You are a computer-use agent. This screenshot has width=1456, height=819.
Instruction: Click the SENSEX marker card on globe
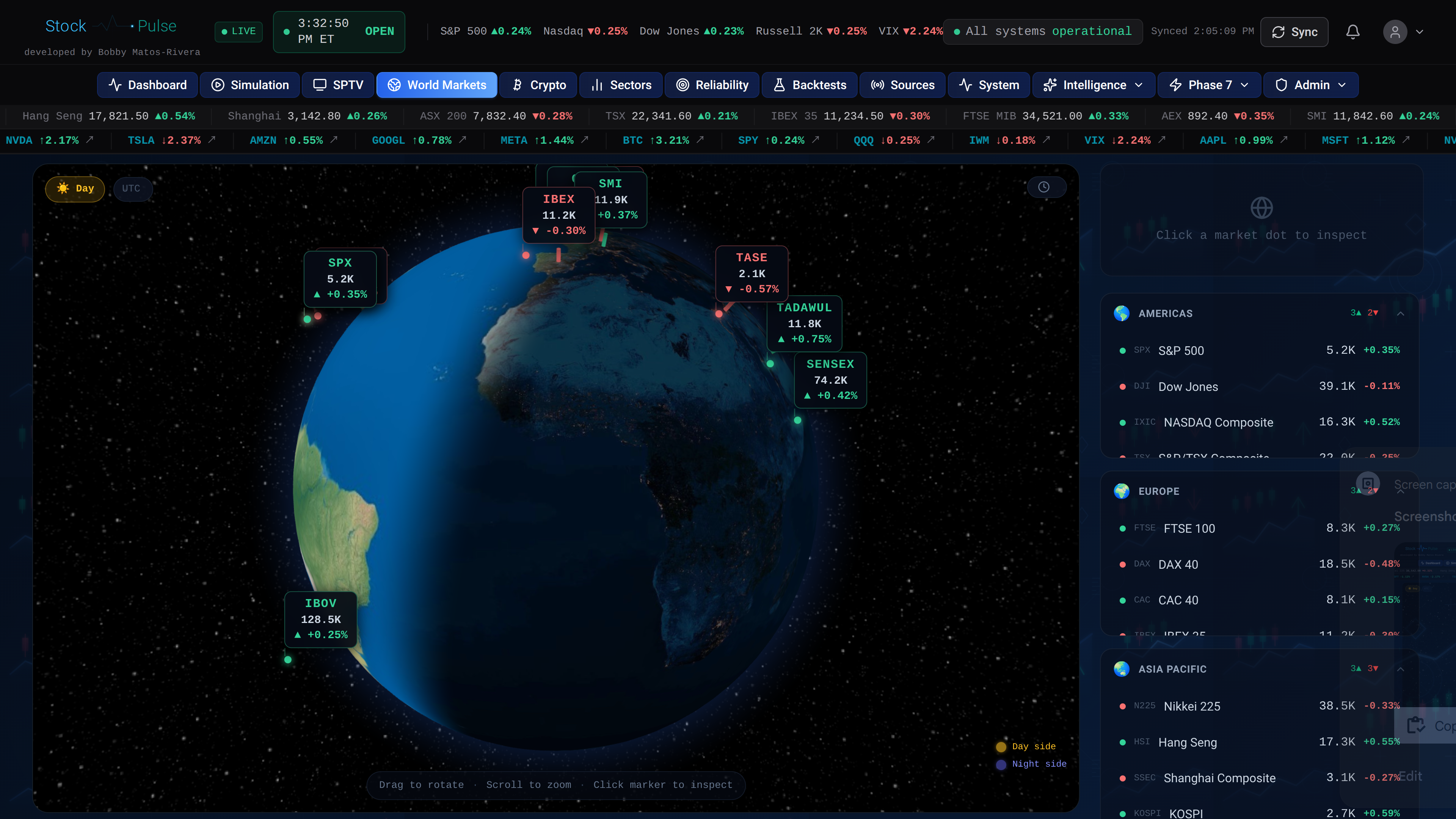830,380
